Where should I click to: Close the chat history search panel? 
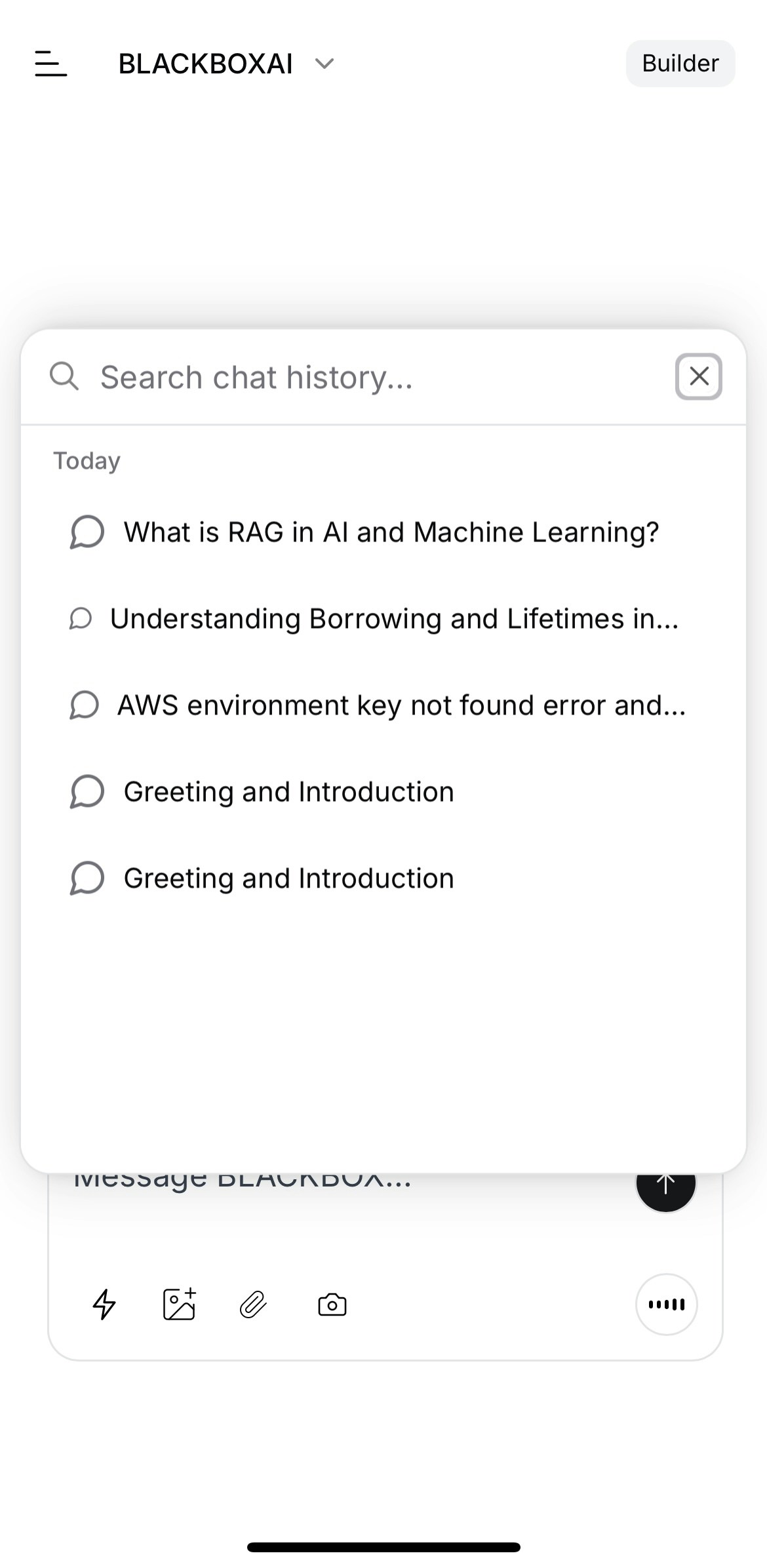[x=699, y=377]
